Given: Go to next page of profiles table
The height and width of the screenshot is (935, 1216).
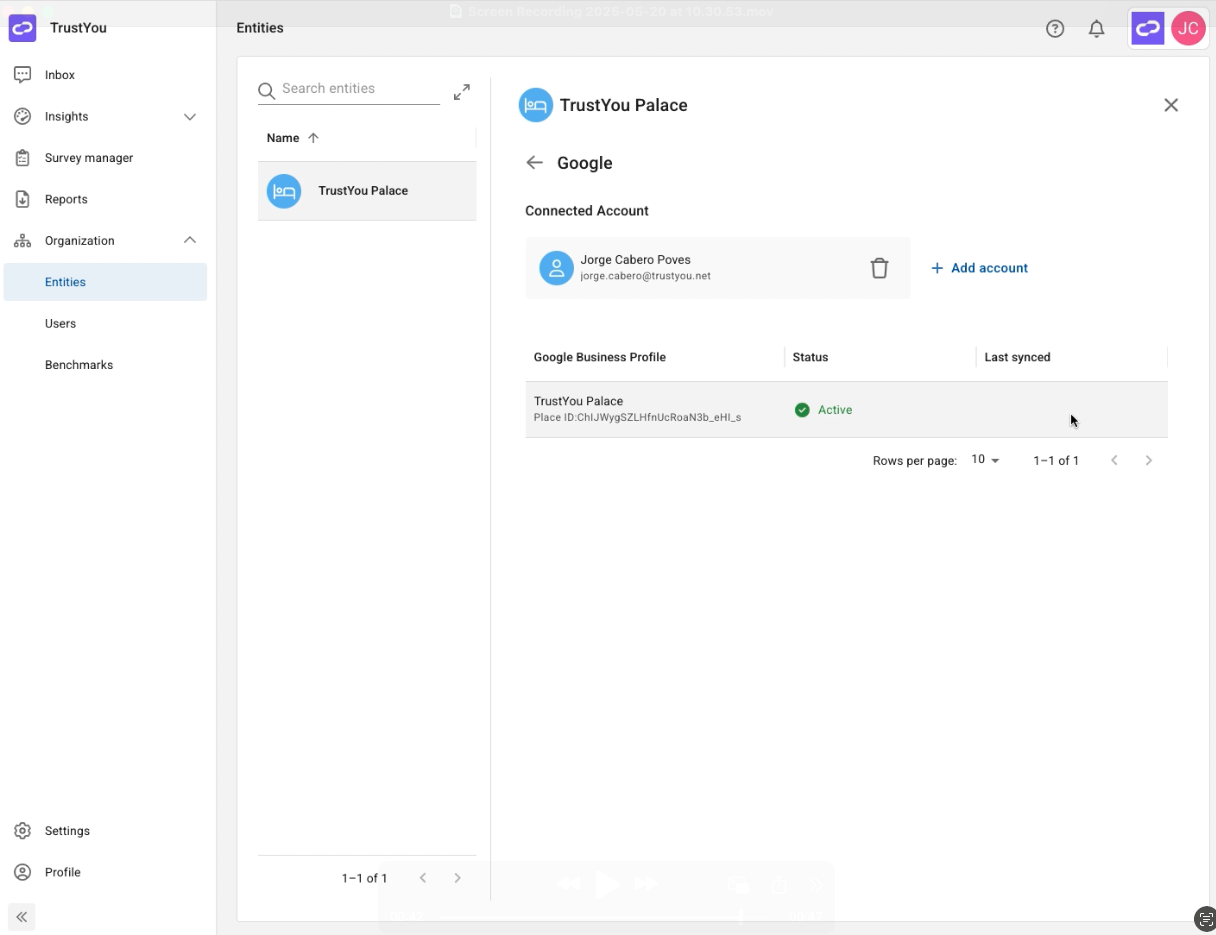Looking at the screenshot, I should pos(1149,460).
